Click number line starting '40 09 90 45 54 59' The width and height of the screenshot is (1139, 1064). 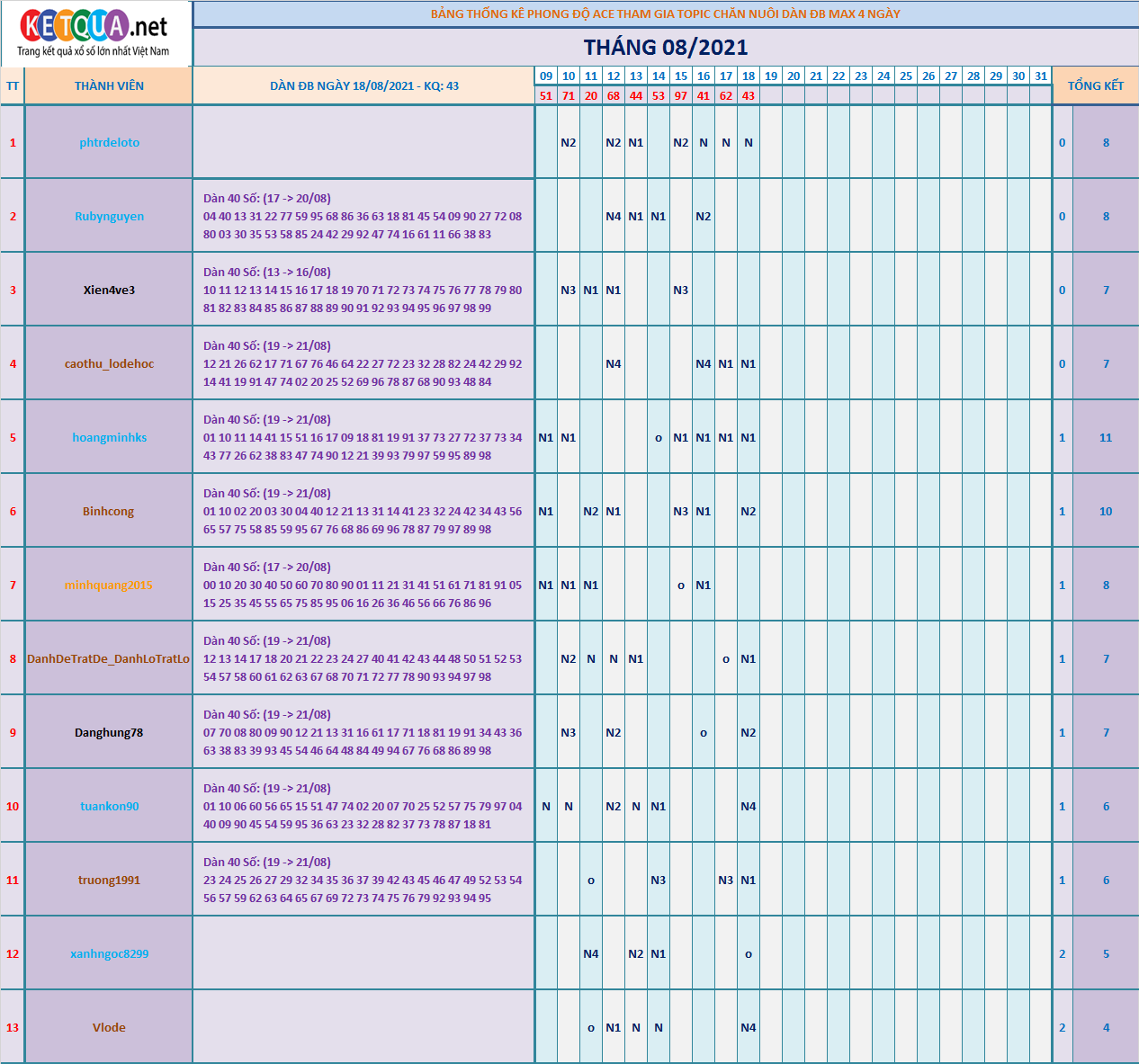pyautogui.click(x=347, y=825)
